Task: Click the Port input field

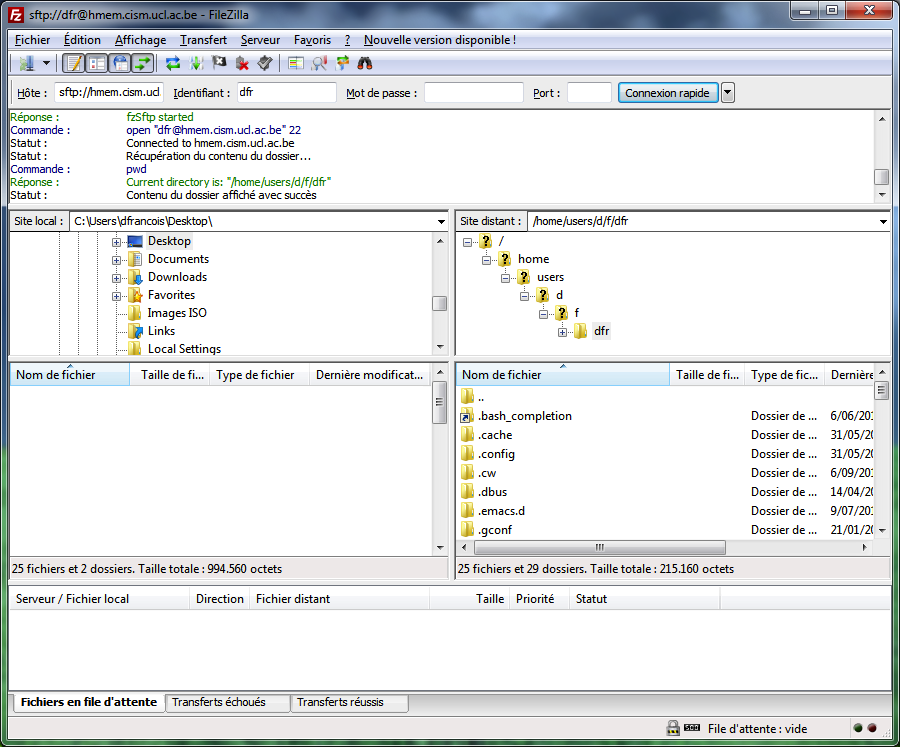Action: pyautogui.click(x=589, y=92)
